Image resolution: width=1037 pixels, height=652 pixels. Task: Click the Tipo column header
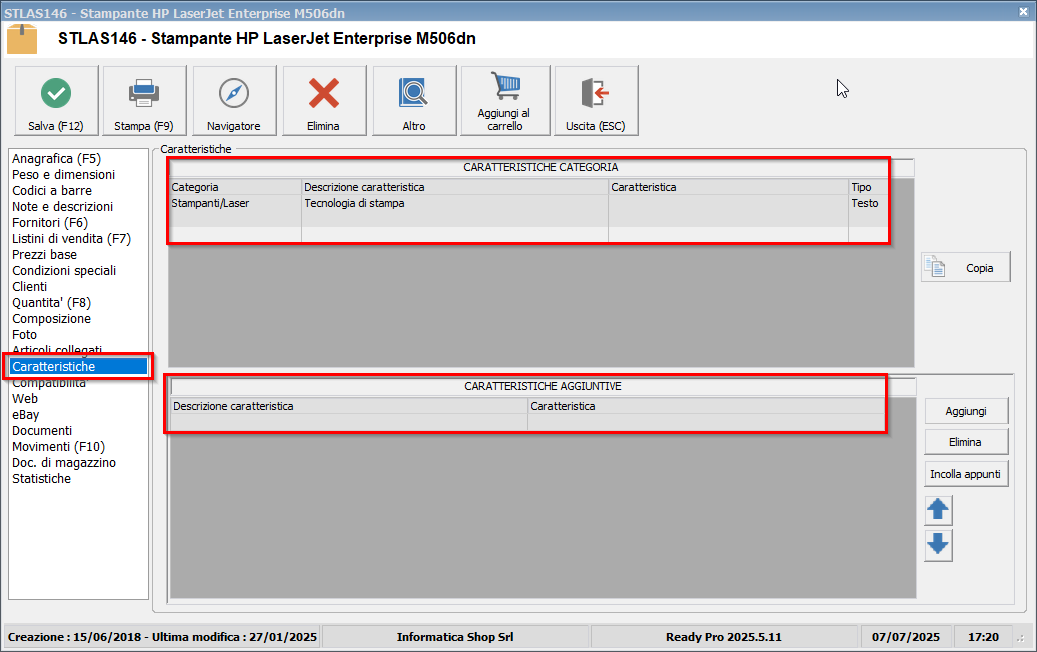[x=868, y=187]
